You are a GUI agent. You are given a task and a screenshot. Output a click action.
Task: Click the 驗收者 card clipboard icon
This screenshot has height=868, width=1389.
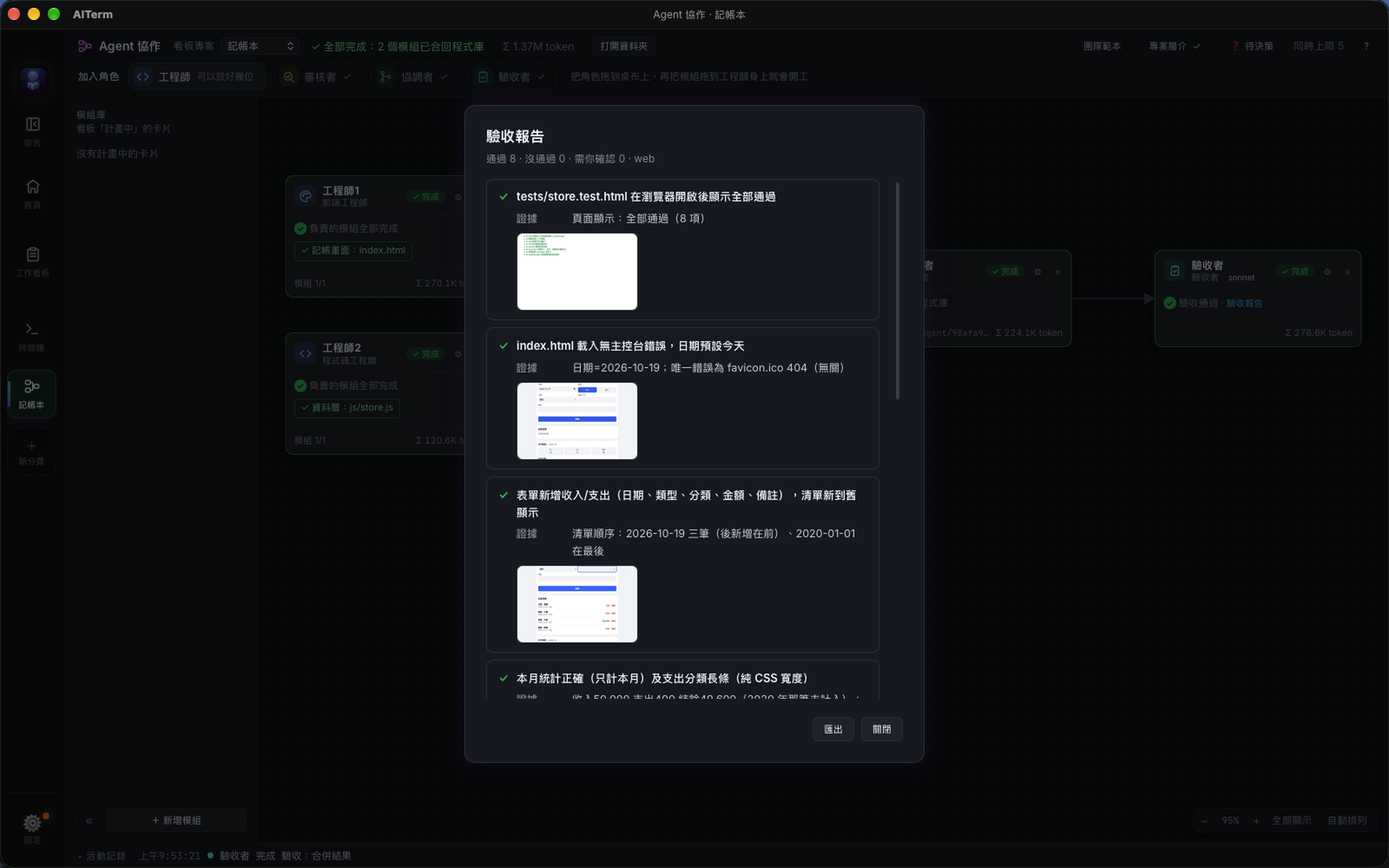click(x=1175, y=271)
